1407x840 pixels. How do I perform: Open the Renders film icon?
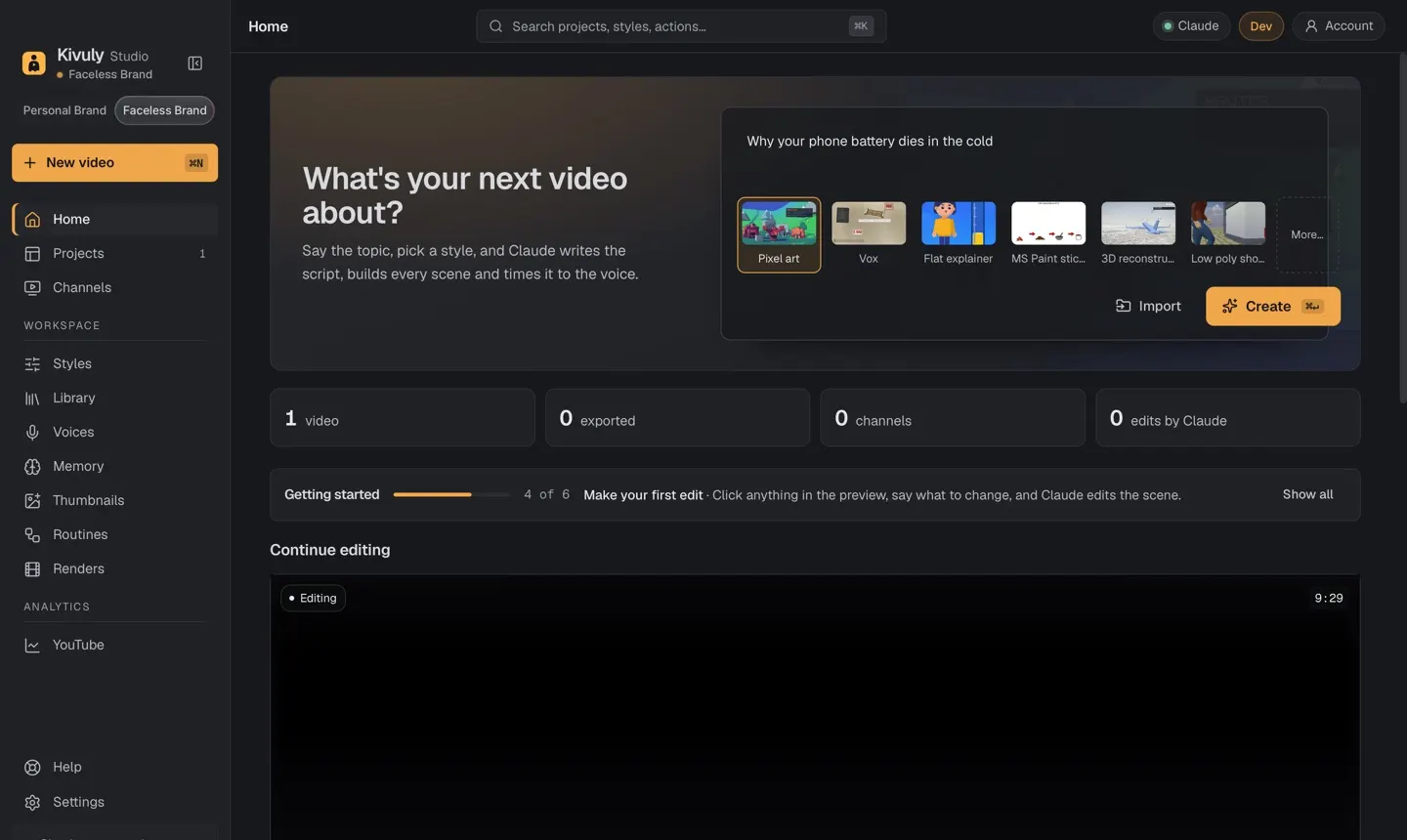pos(32,569)
